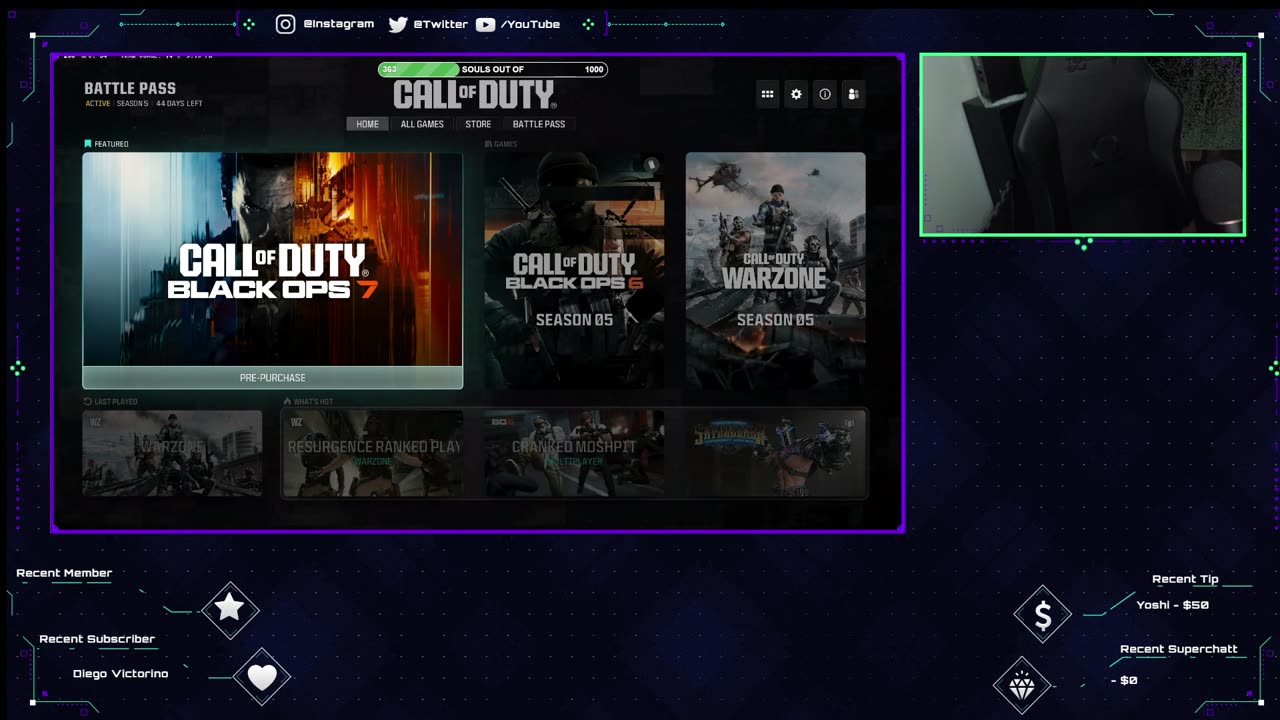The width and height of the screenshot is (1280, 720).
Task: Click the Last Played history icon
Action: 88,401
